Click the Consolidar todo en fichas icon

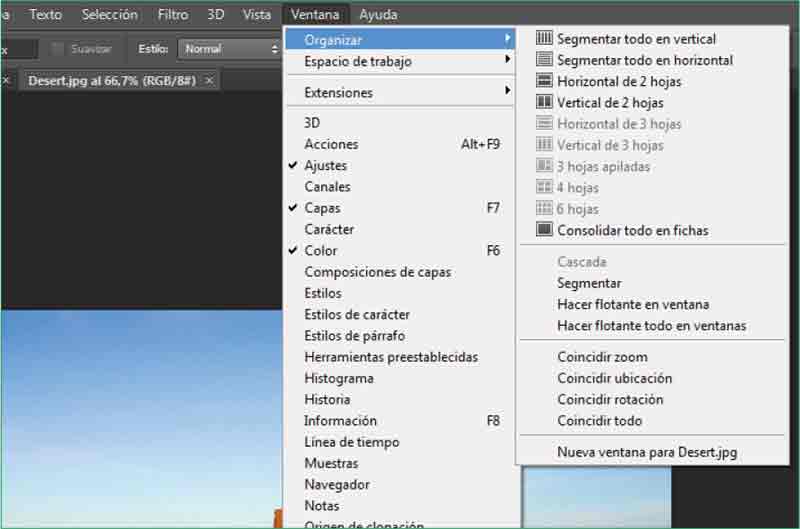click(x=544, y=230)
